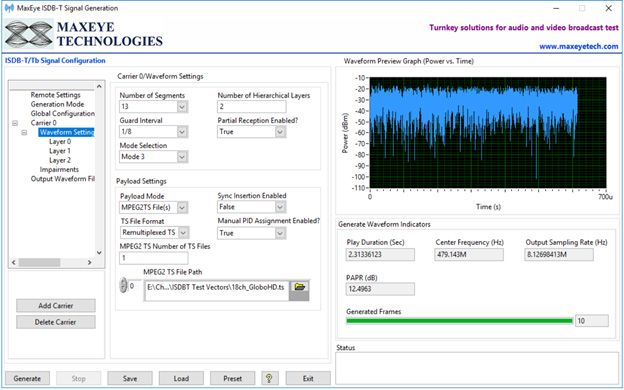
Task: Open the Payload Mode dropdown
Action: pyautogui.click(x=182, y=207)
